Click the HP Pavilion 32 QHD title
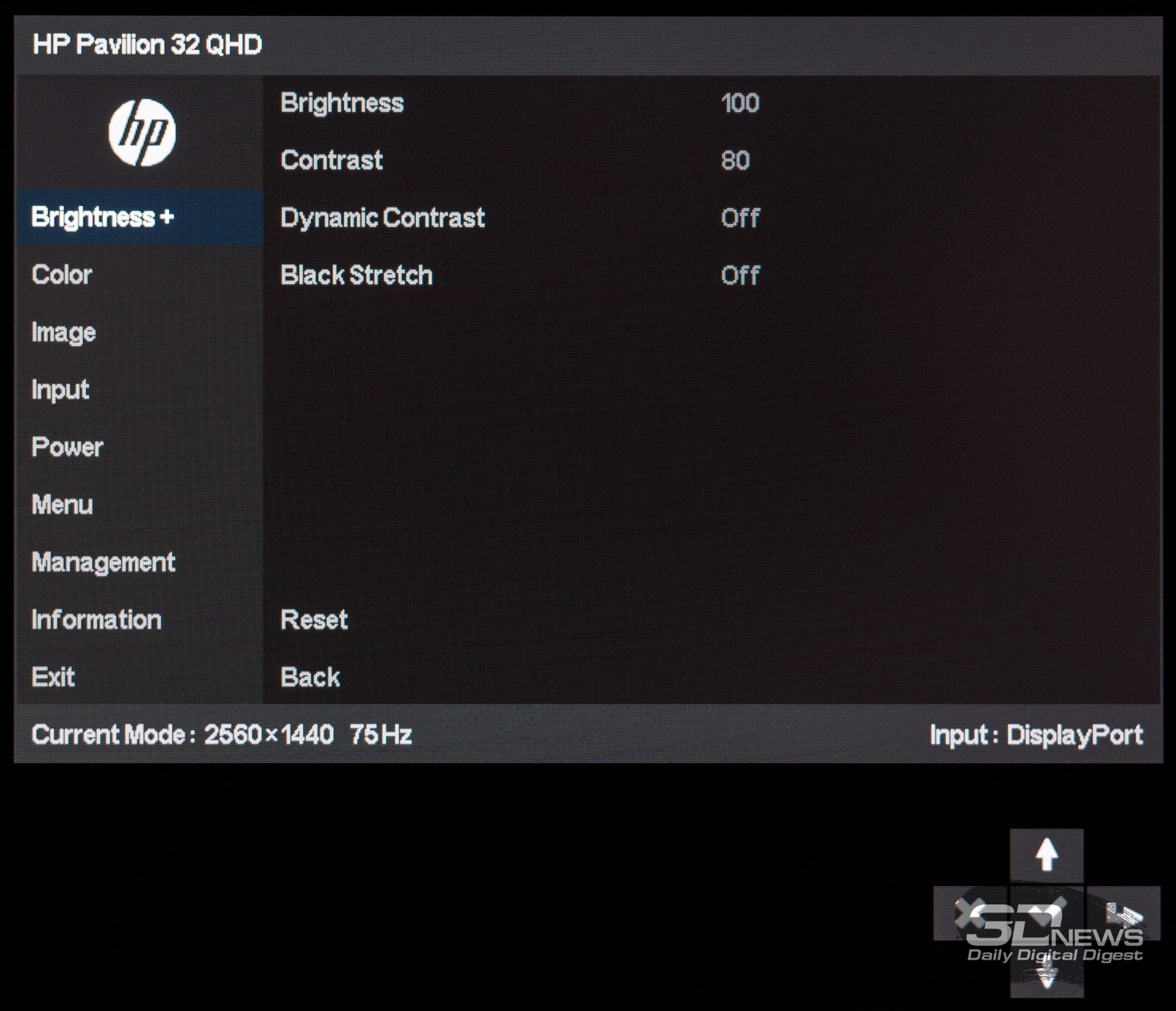Screen dimensions: 1176x1011 [147, 45]
